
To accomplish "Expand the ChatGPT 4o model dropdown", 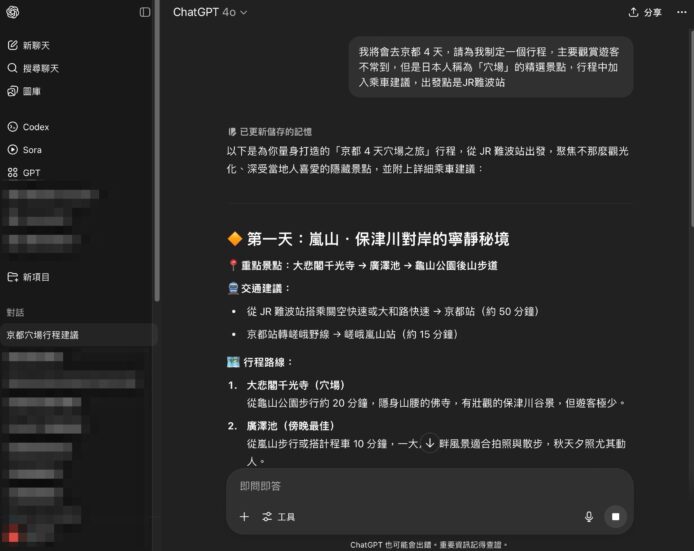I will coord(210,13).
